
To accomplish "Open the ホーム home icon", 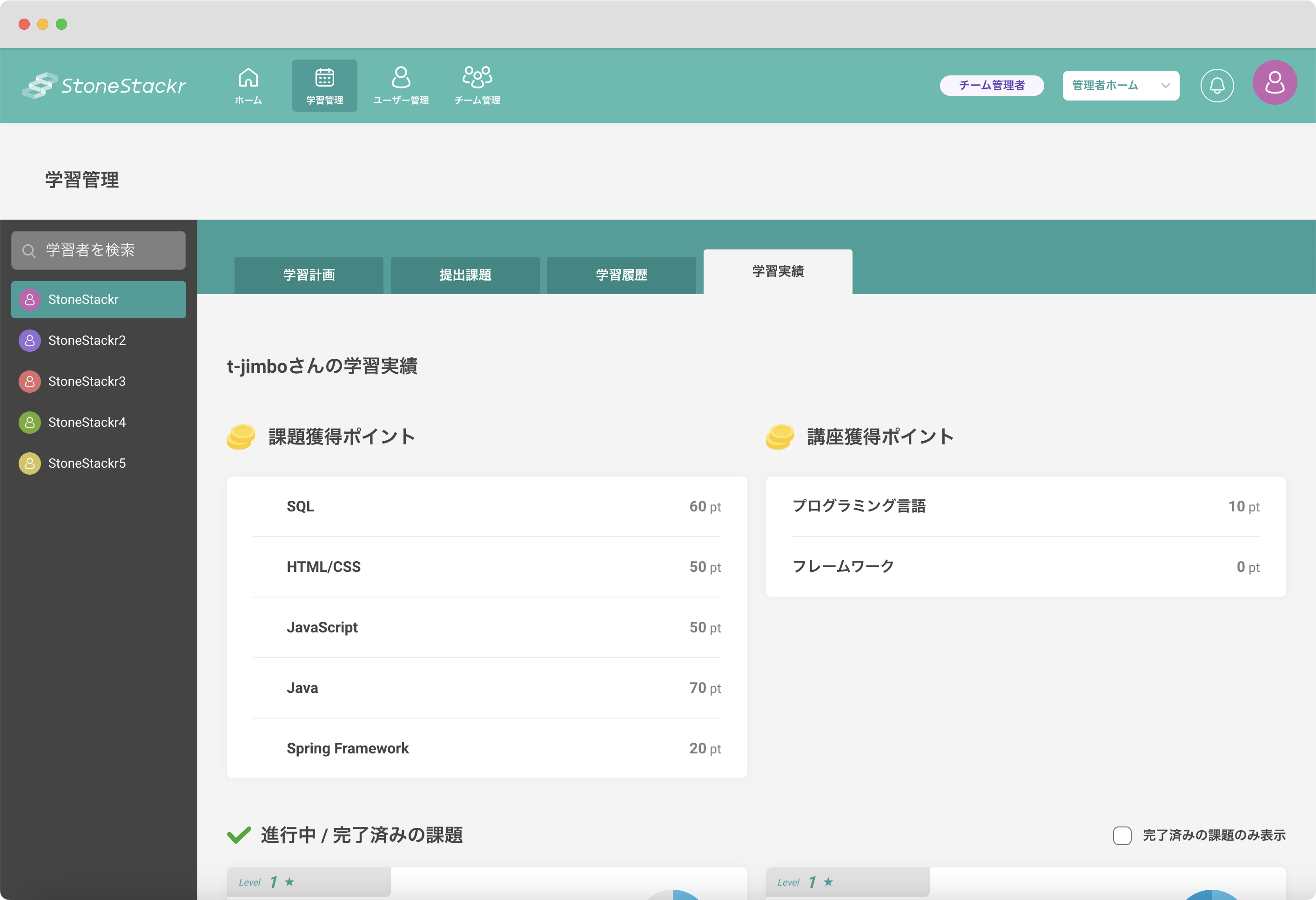I will click(x=248, y=78).
